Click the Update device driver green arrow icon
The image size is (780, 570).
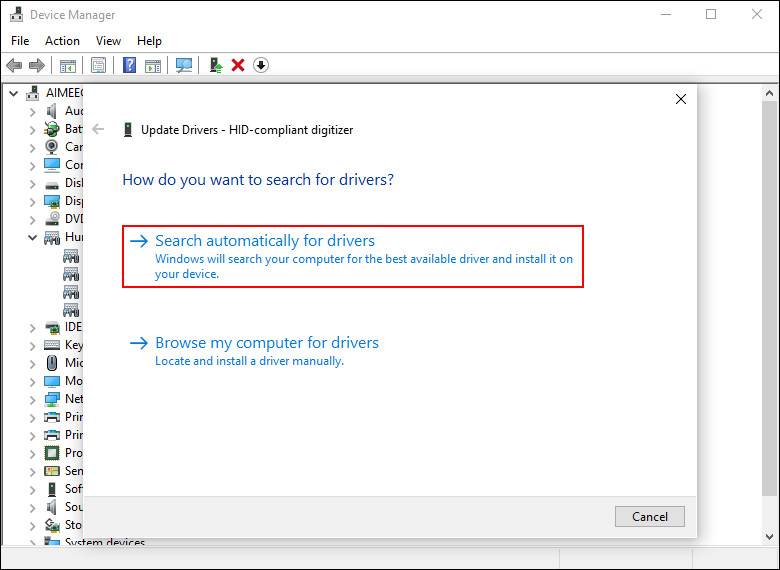(215, 65)
